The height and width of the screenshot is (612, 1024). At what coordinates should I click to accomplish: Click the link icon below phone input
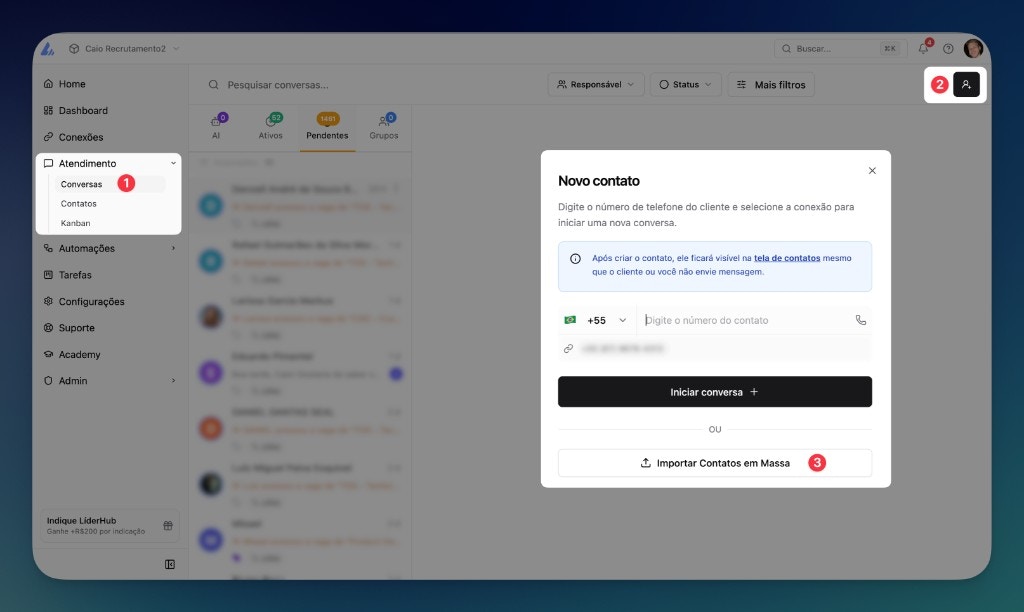click(569, 349)
